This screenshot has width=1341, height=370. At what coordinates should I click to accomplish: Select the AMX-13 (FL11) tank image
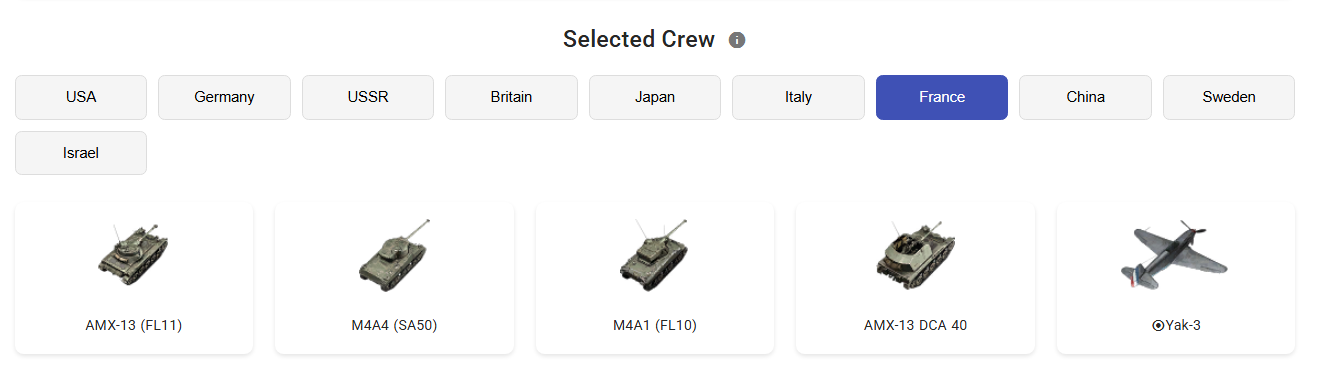pos(134,249)
